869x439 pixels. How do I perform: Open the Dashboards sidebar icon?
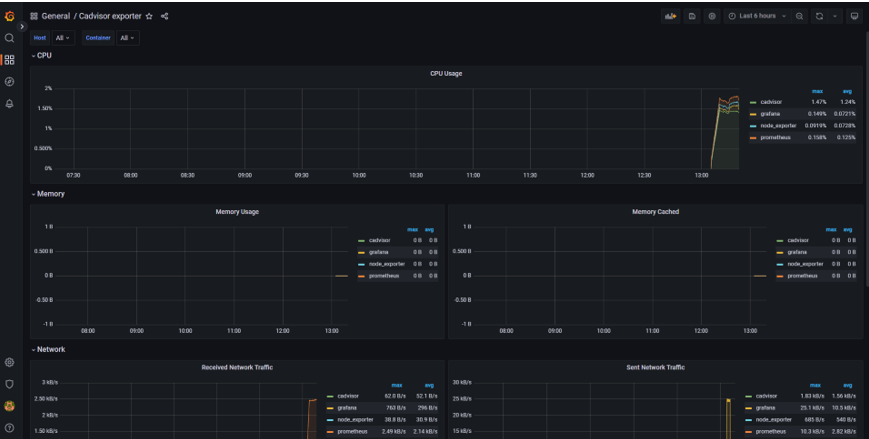pyautogui.click(x=9, y=60)
